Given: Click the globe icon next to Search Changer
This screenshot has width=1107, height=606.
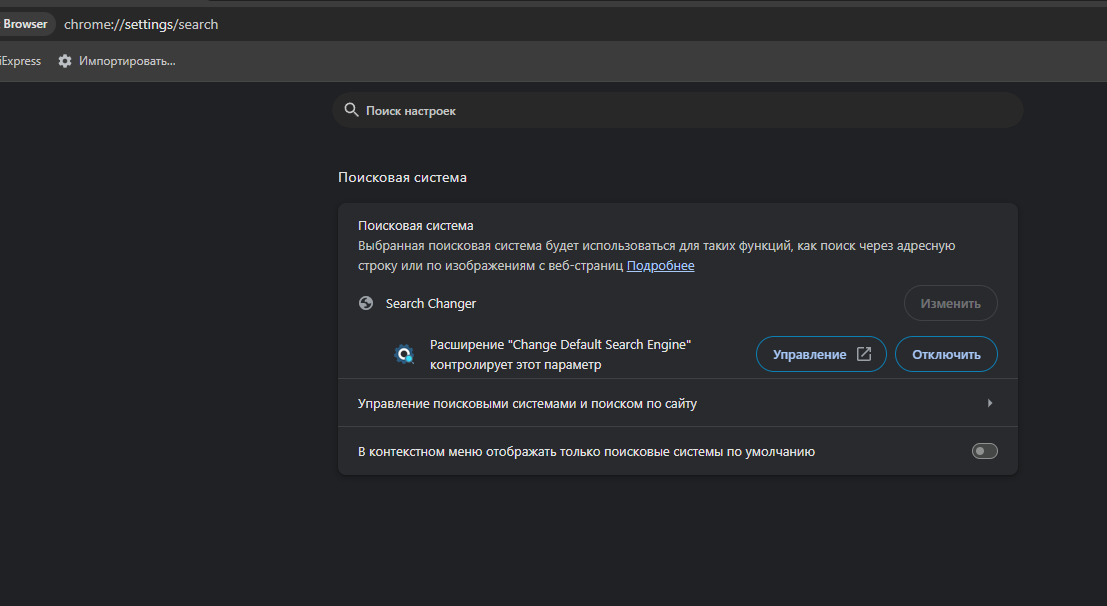Looking at the screenshot, I should point(366,303).
